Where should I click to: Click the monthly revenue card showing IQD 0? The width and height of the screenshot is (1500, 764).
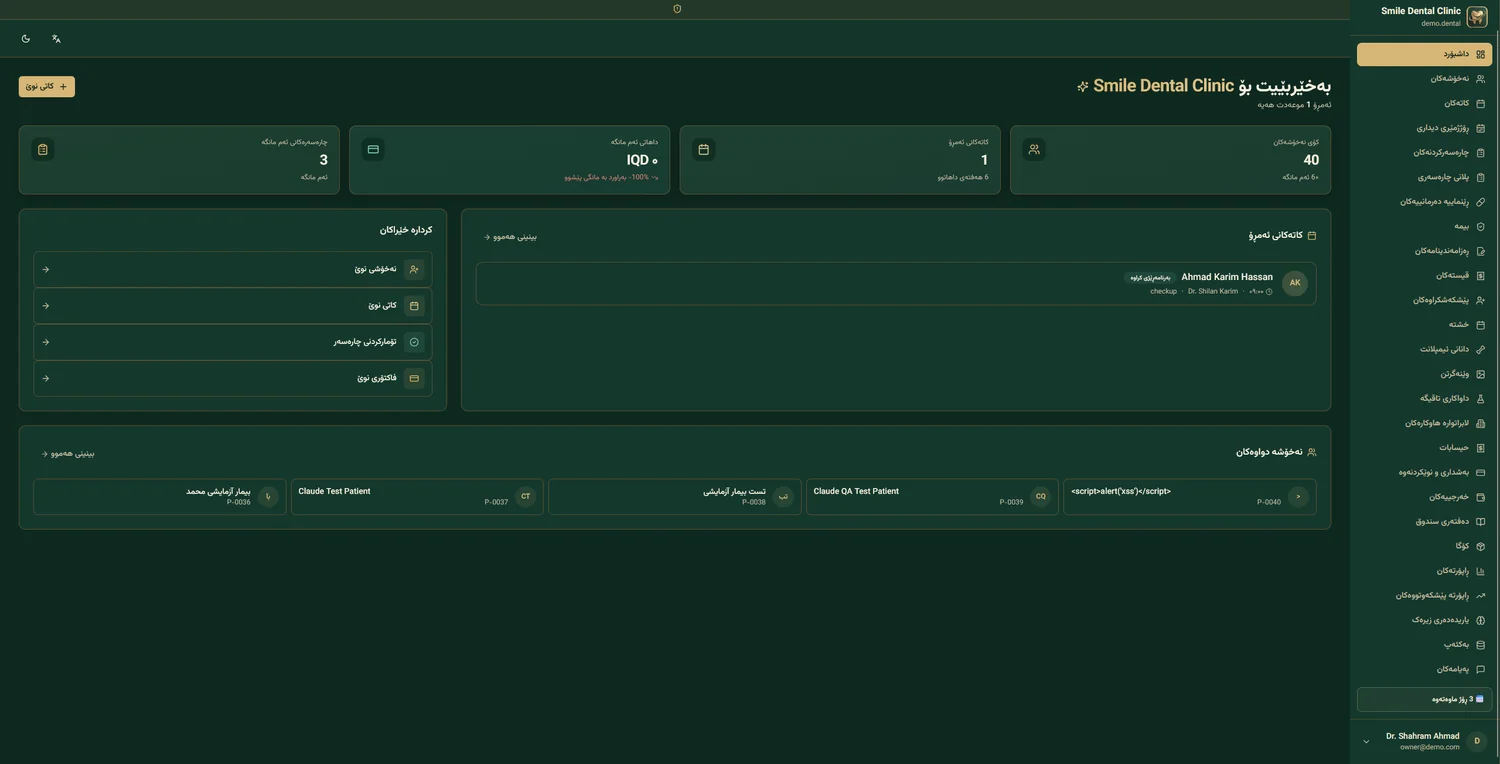(x=510, y=160)
